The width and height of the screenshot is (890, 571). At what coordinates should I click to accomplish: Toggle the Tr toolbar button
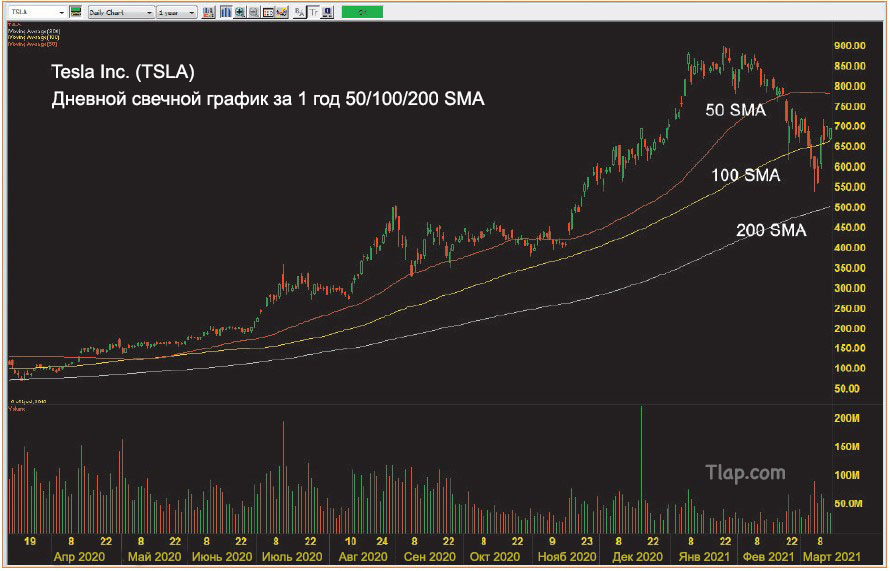313,12
